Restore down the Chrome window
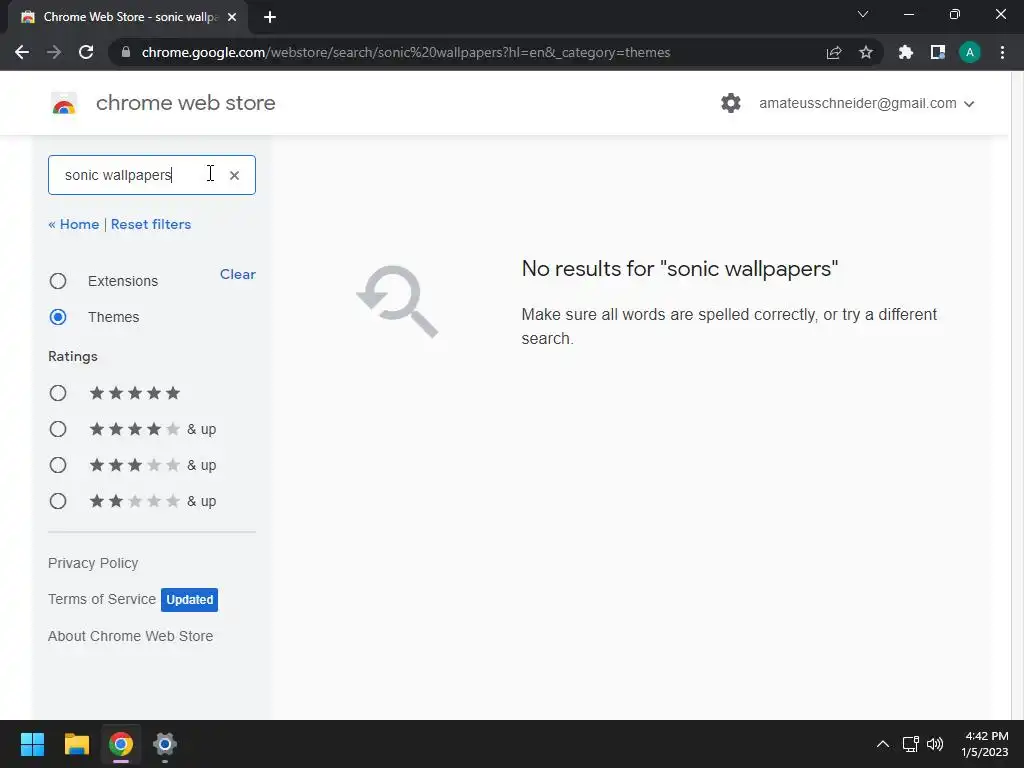 (x=955, y=14)
